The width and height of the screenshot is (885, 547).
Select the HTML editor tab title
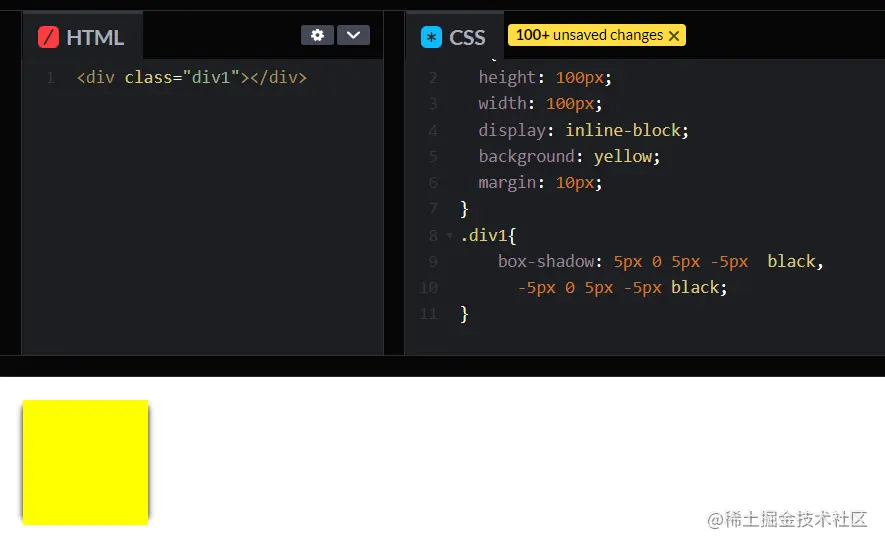click(x=95, y=38)
